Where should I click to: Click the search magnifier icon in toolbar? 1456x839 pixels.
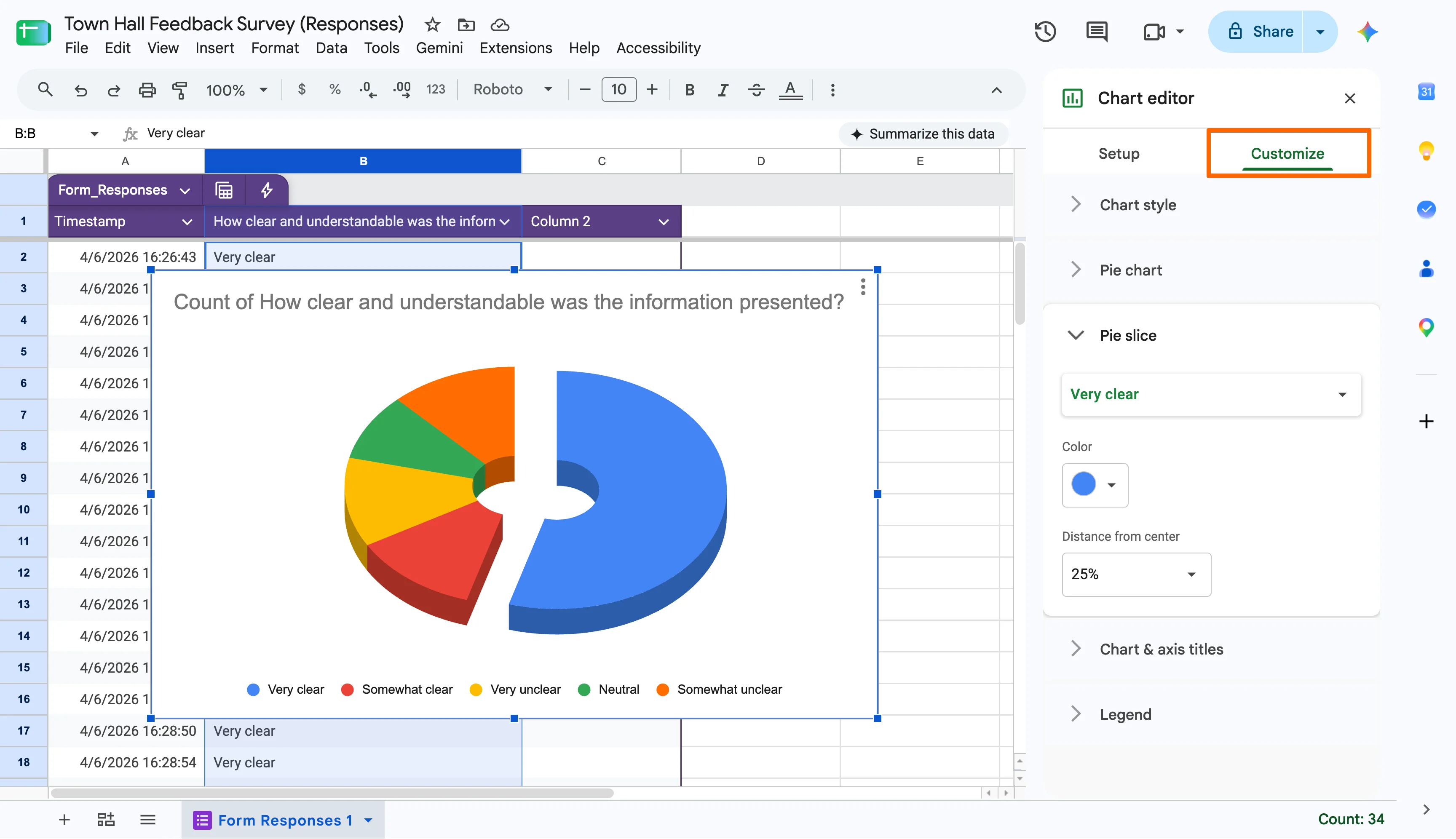45,90
